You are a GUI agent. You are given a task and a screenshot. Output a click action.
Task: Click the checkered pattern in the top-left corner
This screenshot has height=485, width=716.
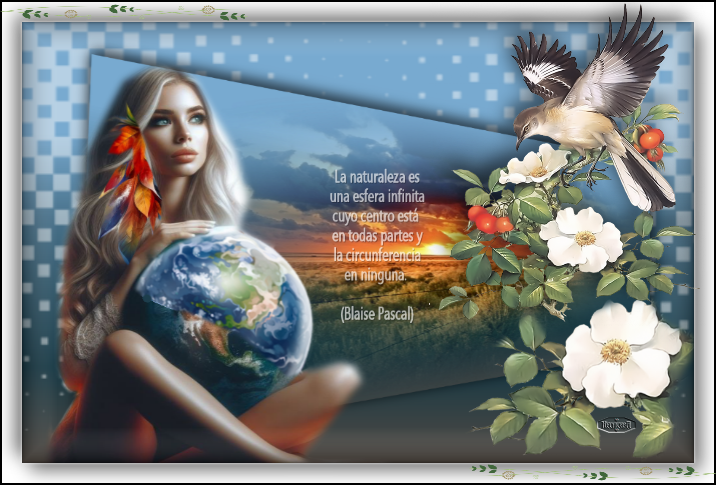[50, 60]
